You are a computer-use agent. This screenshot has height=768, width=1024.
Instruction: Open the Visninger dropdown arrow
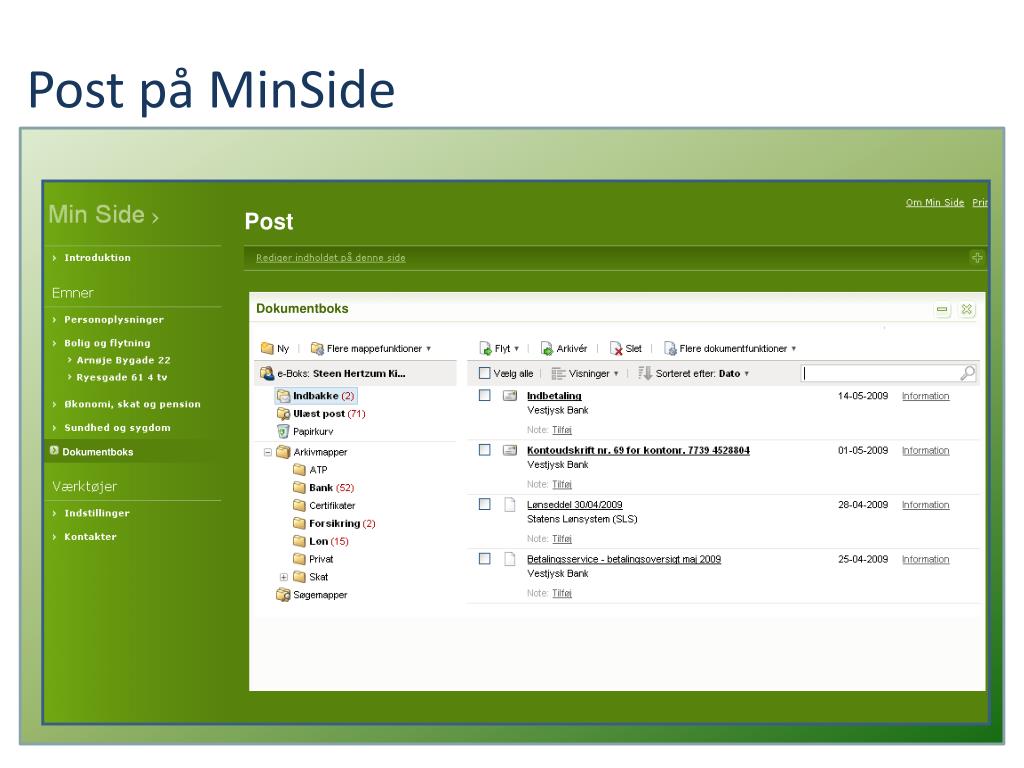616,374
